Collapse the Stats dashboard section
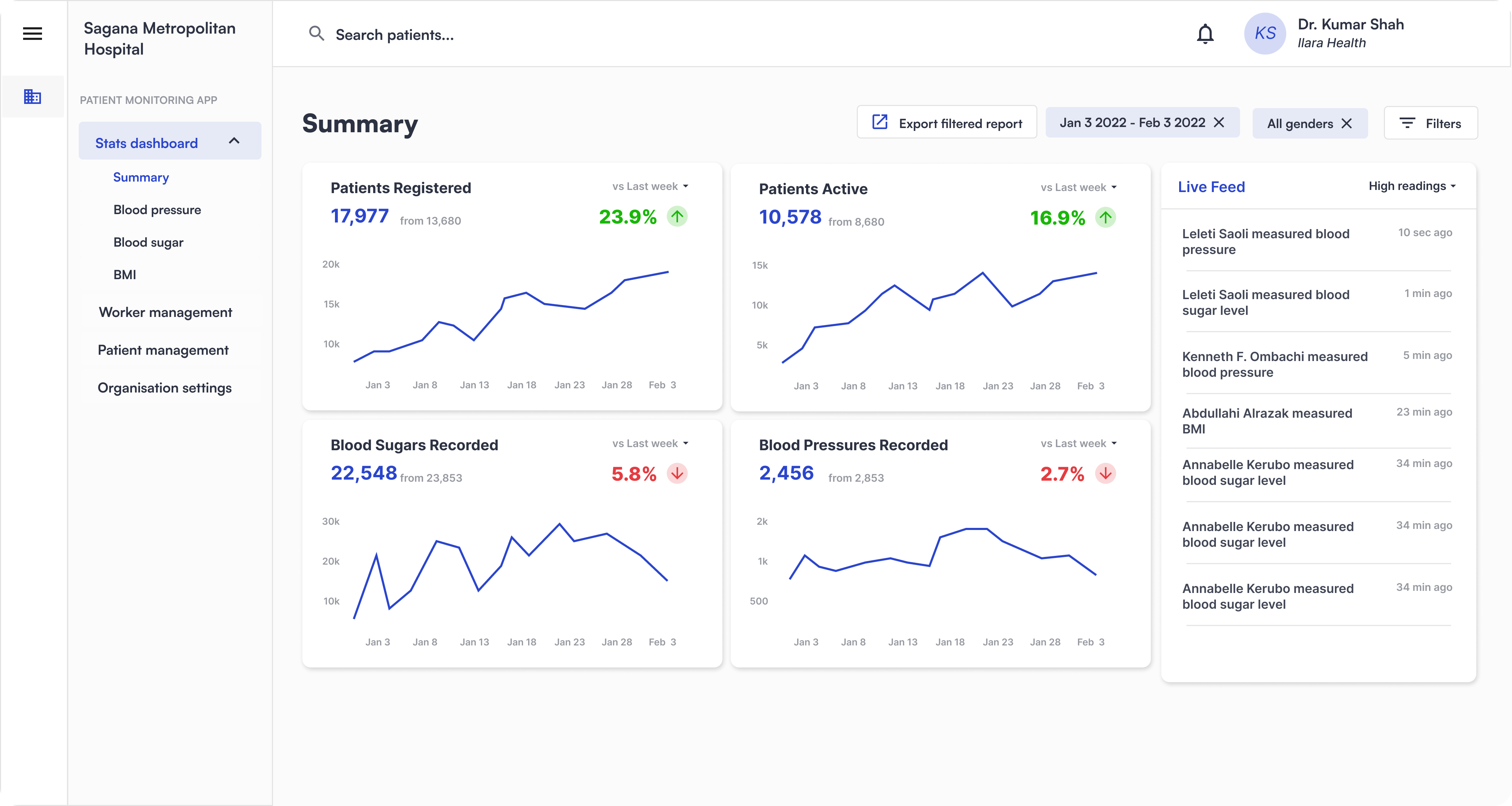Viewport: 1512px width, 806px height. [234, 141]
